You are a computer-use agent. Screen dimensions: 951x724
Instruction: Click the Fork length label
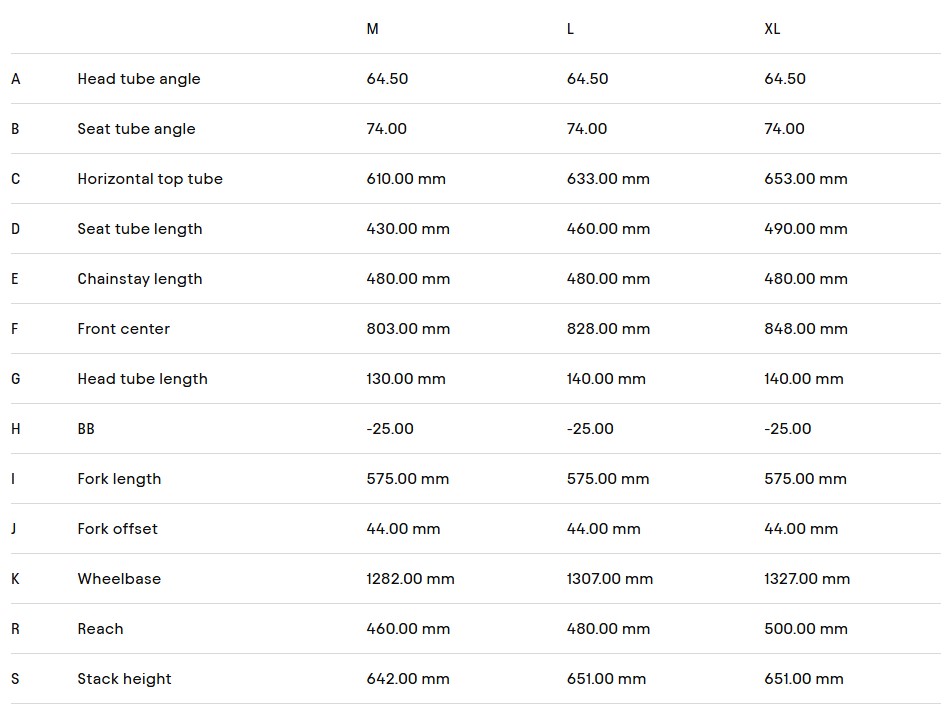[119, 479]
